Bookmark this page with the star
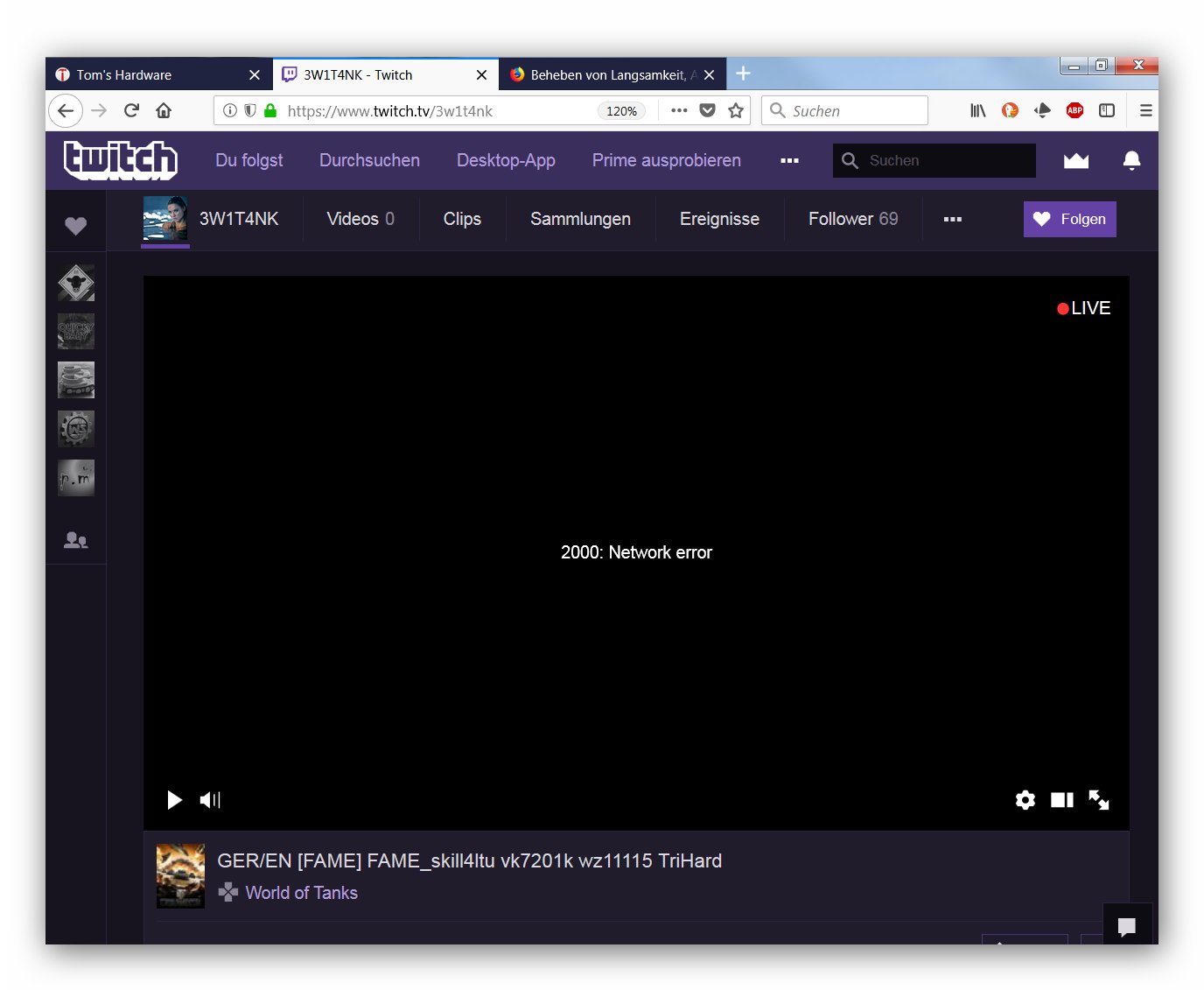Screen dimensions: 1204x990 pos(736,110)
